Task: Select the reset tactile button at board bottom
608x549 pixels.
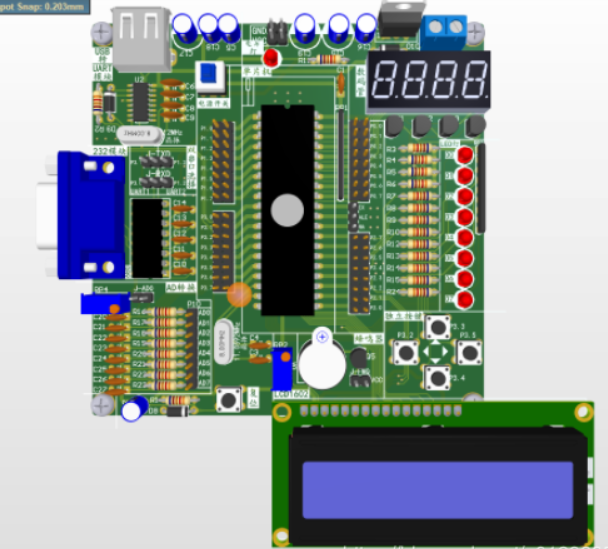Action: pos(228,400)
